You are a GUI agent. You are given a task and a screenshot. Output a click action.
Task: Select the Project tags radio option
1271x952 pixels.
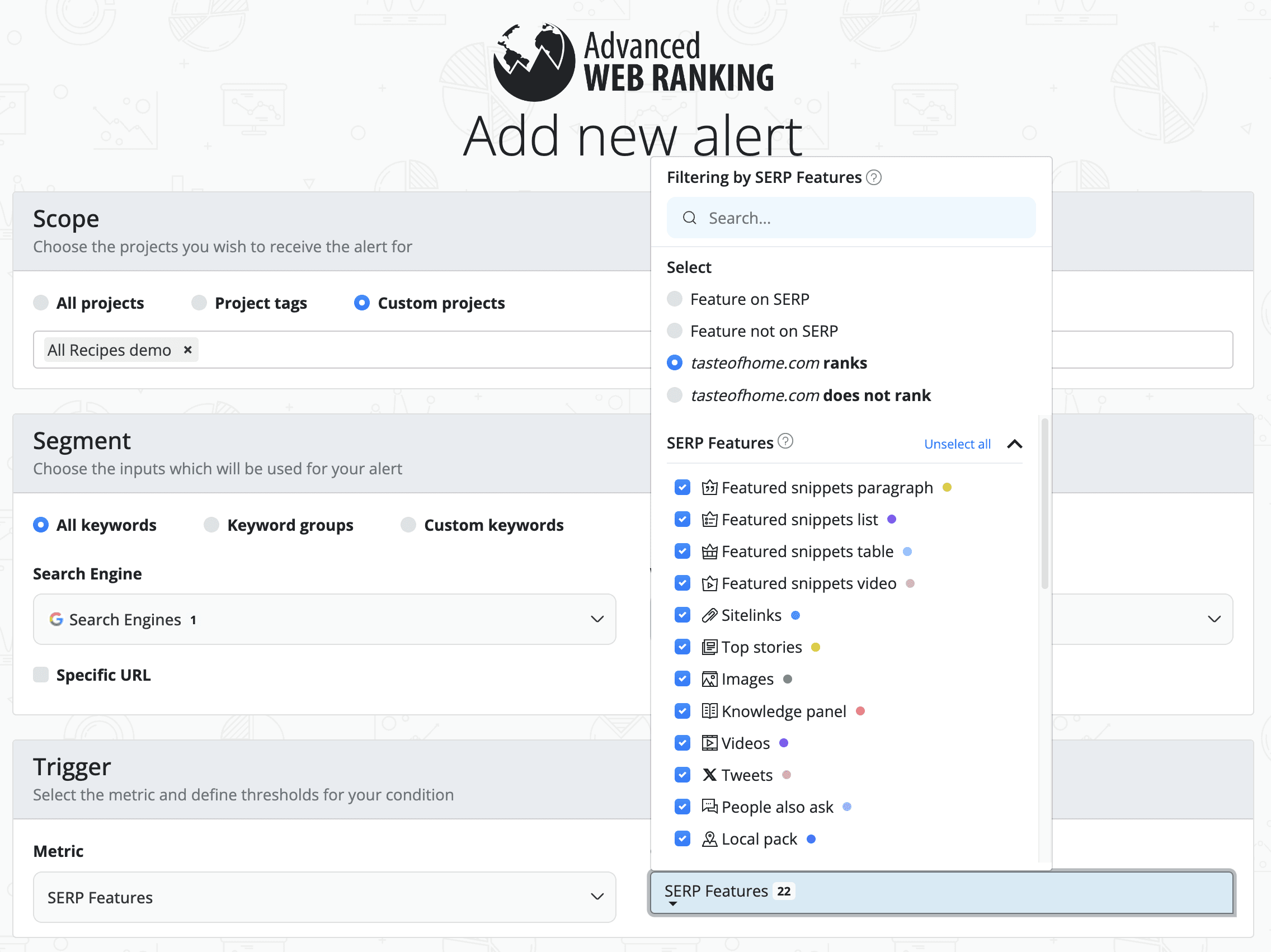pos(199,303)
